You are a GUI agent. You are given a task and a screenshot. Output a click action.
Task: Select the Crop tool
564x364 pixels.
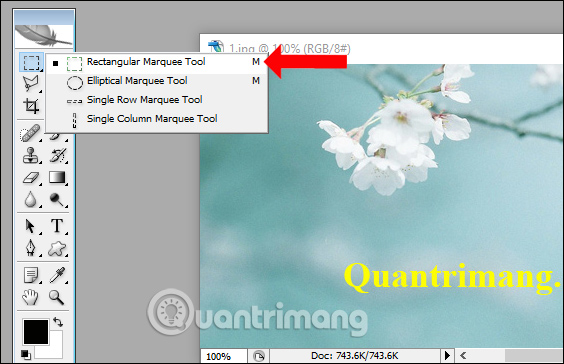[31, 106]
